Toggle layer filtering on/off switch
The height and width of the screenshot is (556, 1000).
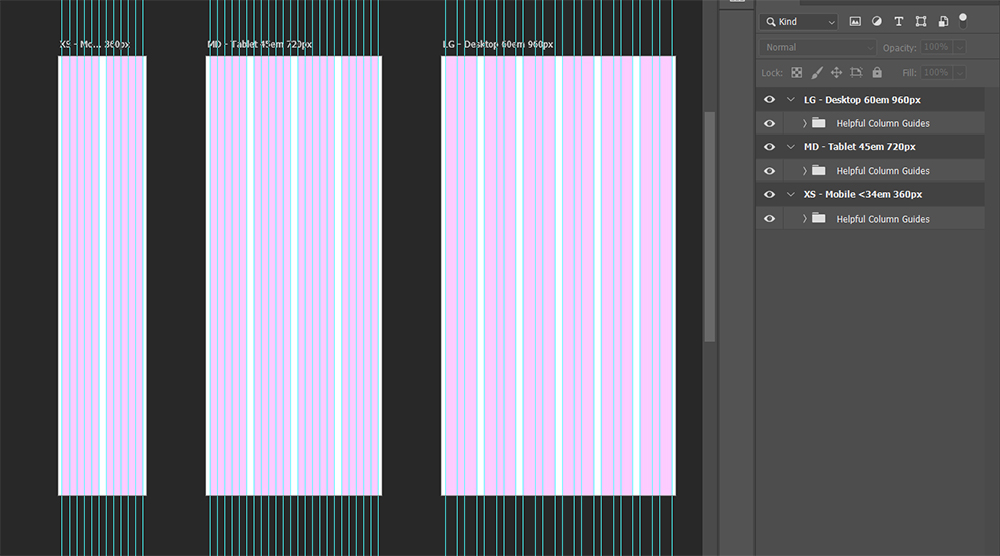963,21
